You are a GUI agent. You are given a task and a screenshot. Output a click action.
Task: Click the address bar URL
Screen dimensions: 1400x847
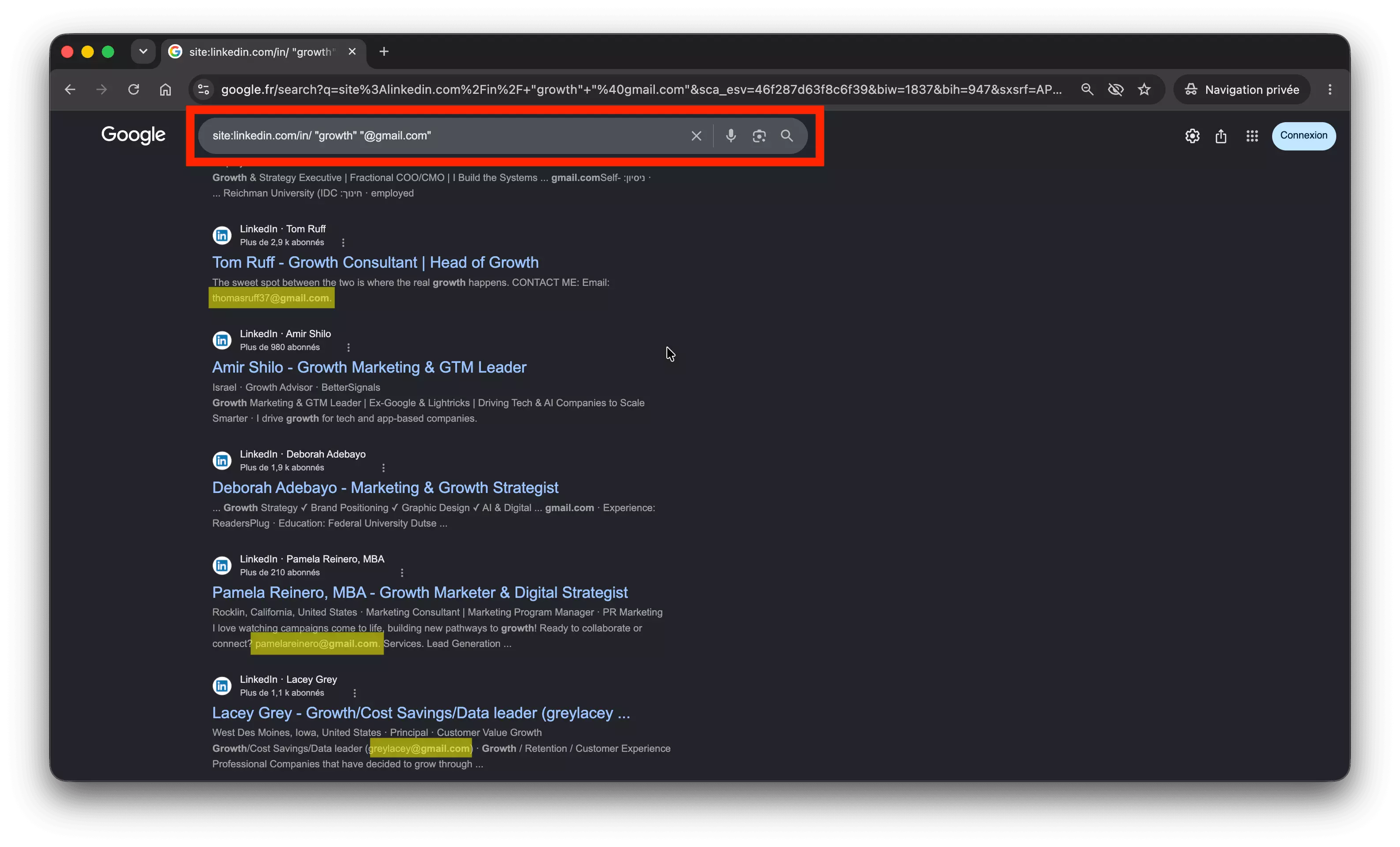pos(641,89)
